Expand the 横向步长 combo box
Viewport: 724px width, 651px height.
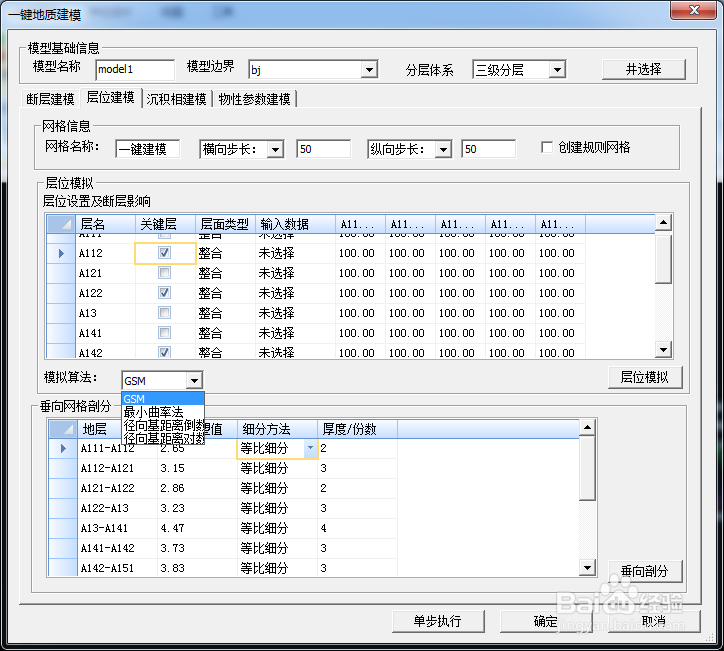point(276,149)
